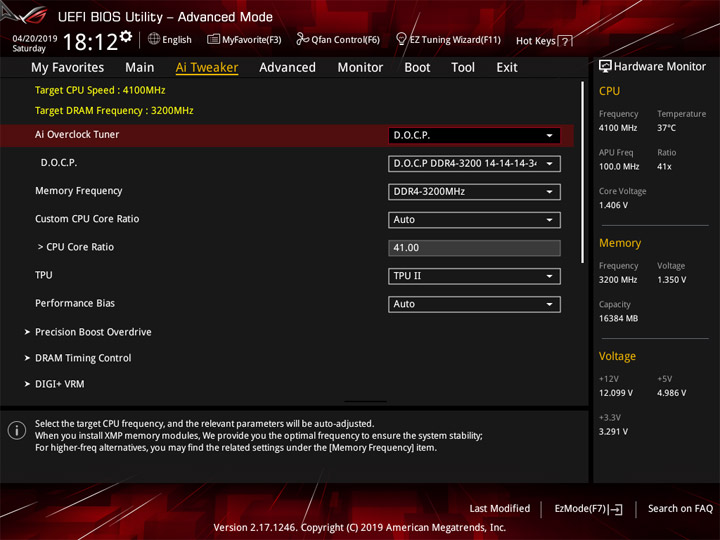Screen dimensions: 720x540
Task: Switch to EzMode(F7)
Action: (x=588, y=509)
